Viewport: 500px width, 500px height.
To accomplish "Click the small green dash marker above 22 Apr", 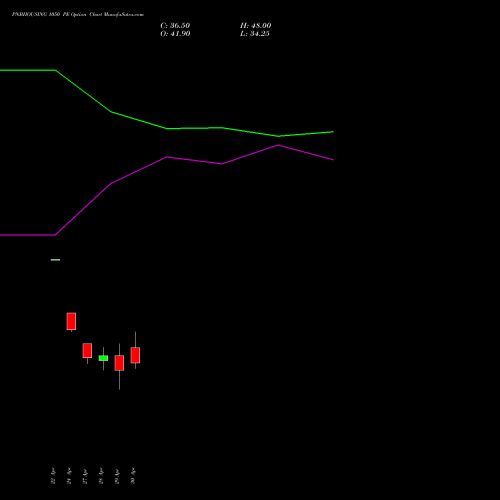I will tap(55, 260).
